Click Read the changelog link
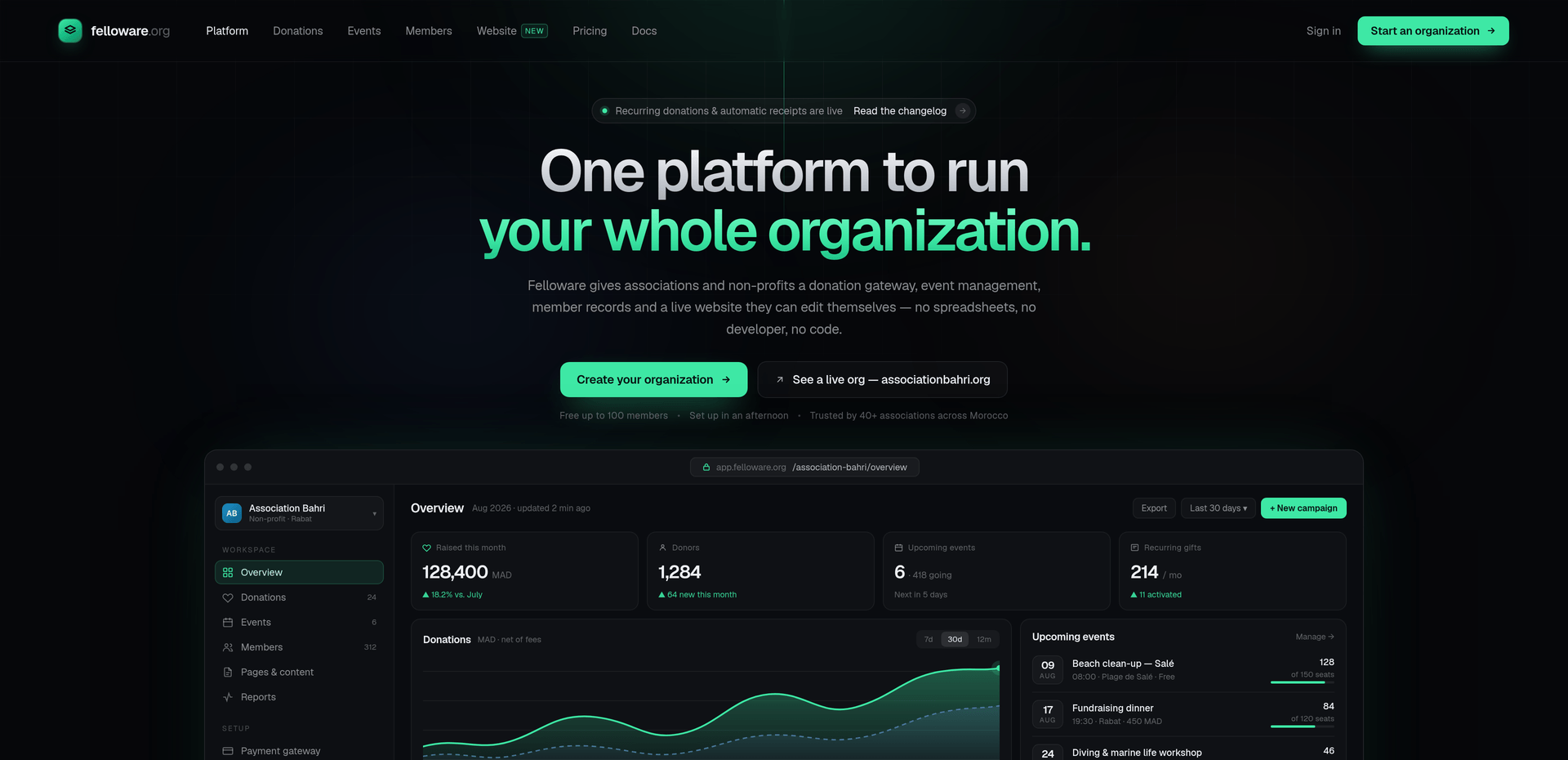This screenshot has width=1568, height=760. (x=900, y=111)
